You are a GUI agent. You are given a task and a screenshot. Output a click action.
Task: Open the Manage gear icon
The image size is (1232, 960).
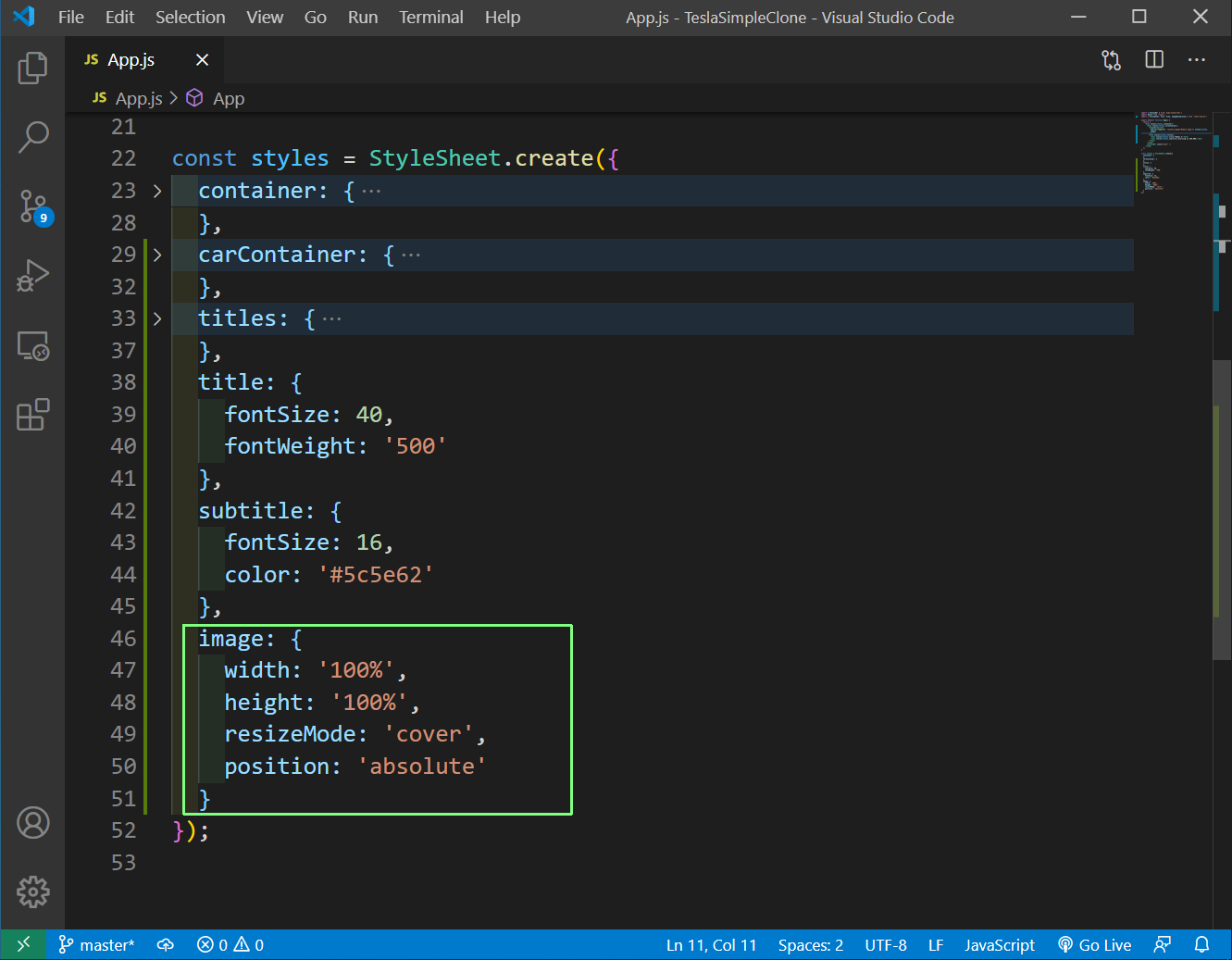tap(32, 891)
